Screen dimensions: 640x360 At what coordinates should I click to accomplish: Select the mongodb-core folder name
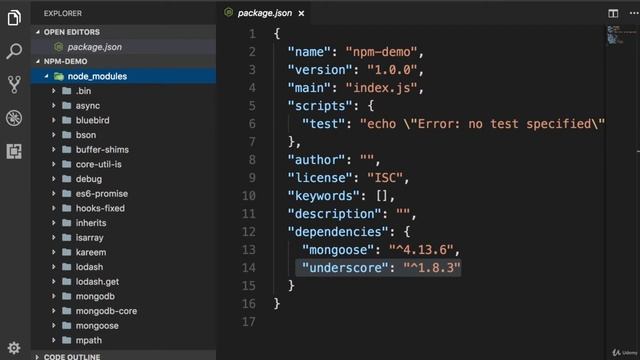point(106,311)
